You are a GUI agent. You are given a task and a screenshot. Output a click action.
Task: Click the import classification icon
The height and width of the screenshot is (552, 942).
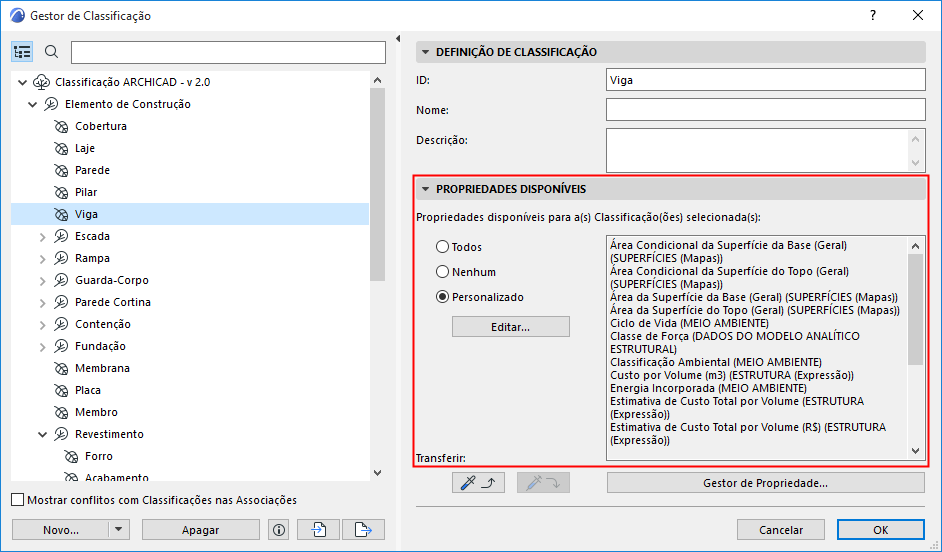[318, 530]
